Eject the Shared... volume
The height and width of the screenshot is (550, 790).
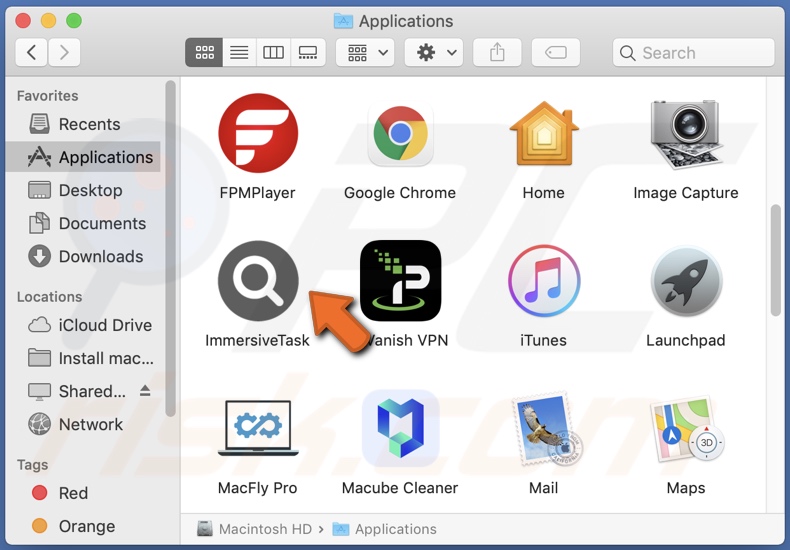click(x=145, y=390)
